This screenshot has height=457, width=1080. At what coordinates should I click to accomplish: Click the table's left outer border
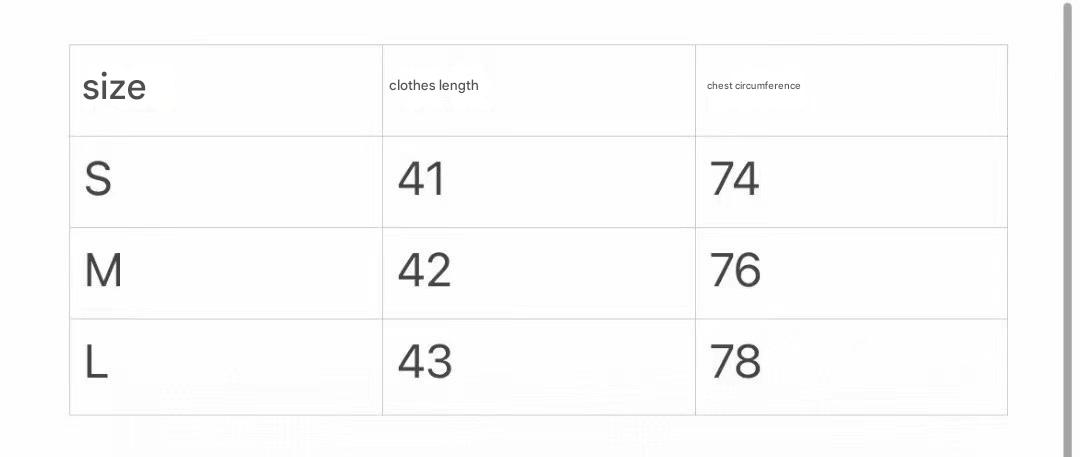coord(69,228)
